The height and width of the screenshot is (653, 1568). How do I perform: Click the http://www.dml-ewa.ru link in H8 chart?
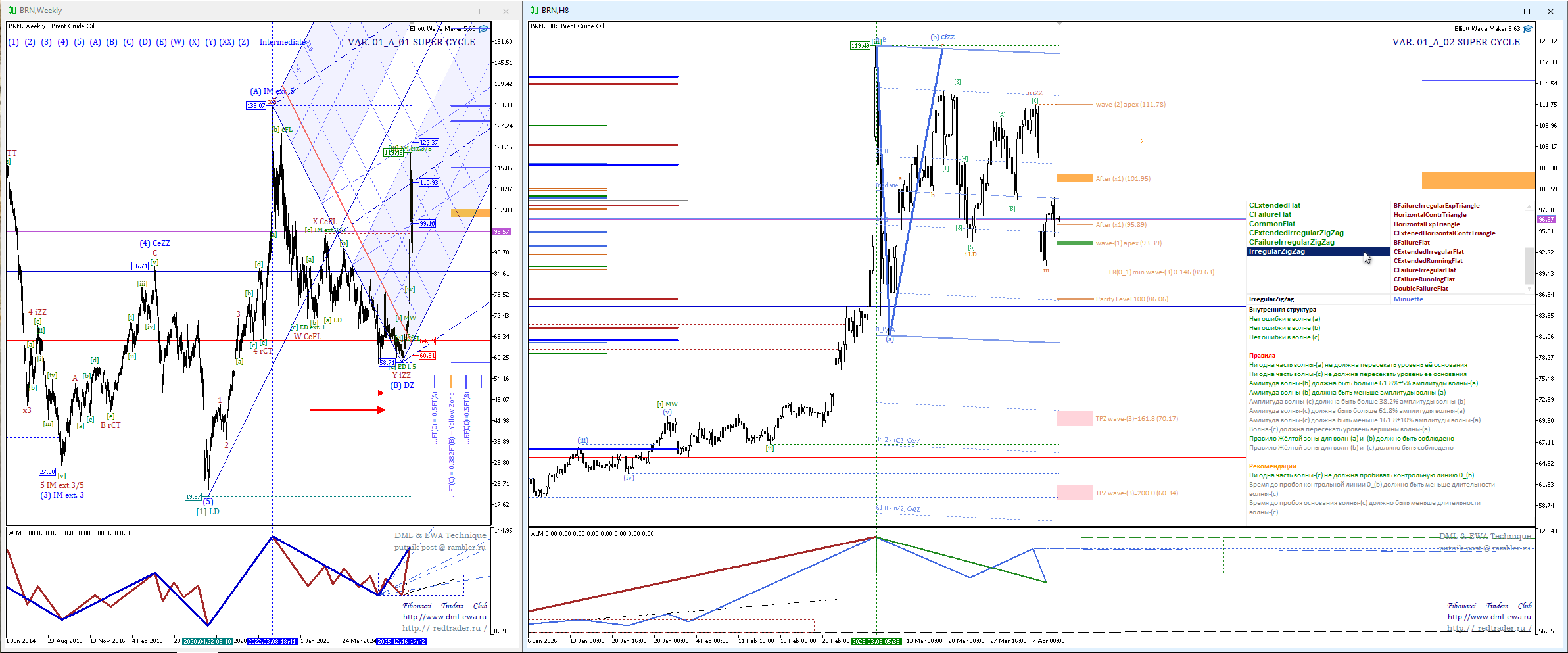[1488, 617]
